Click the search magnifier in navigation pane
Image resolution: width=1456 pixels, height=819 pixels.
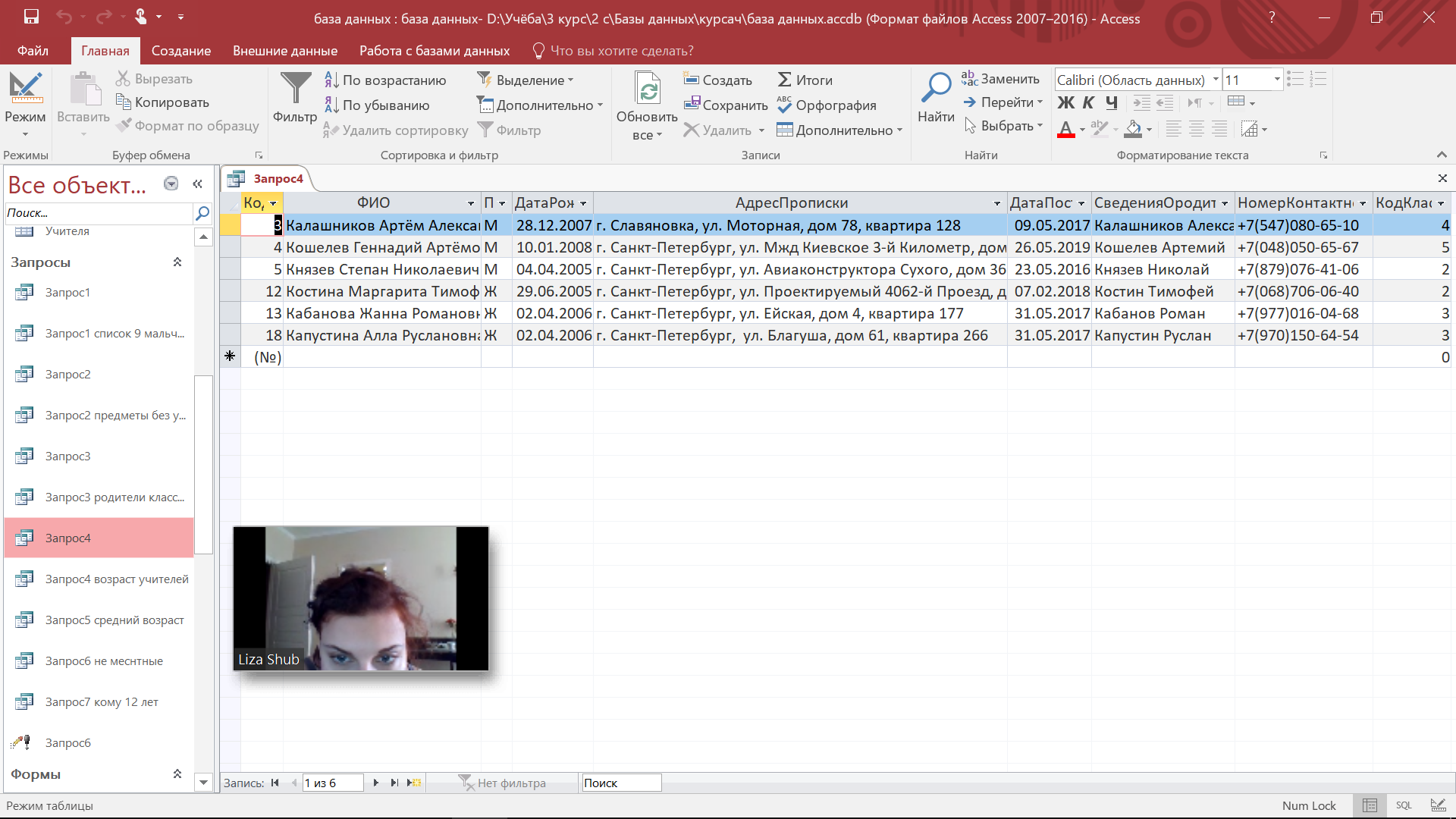click(202, 213)
